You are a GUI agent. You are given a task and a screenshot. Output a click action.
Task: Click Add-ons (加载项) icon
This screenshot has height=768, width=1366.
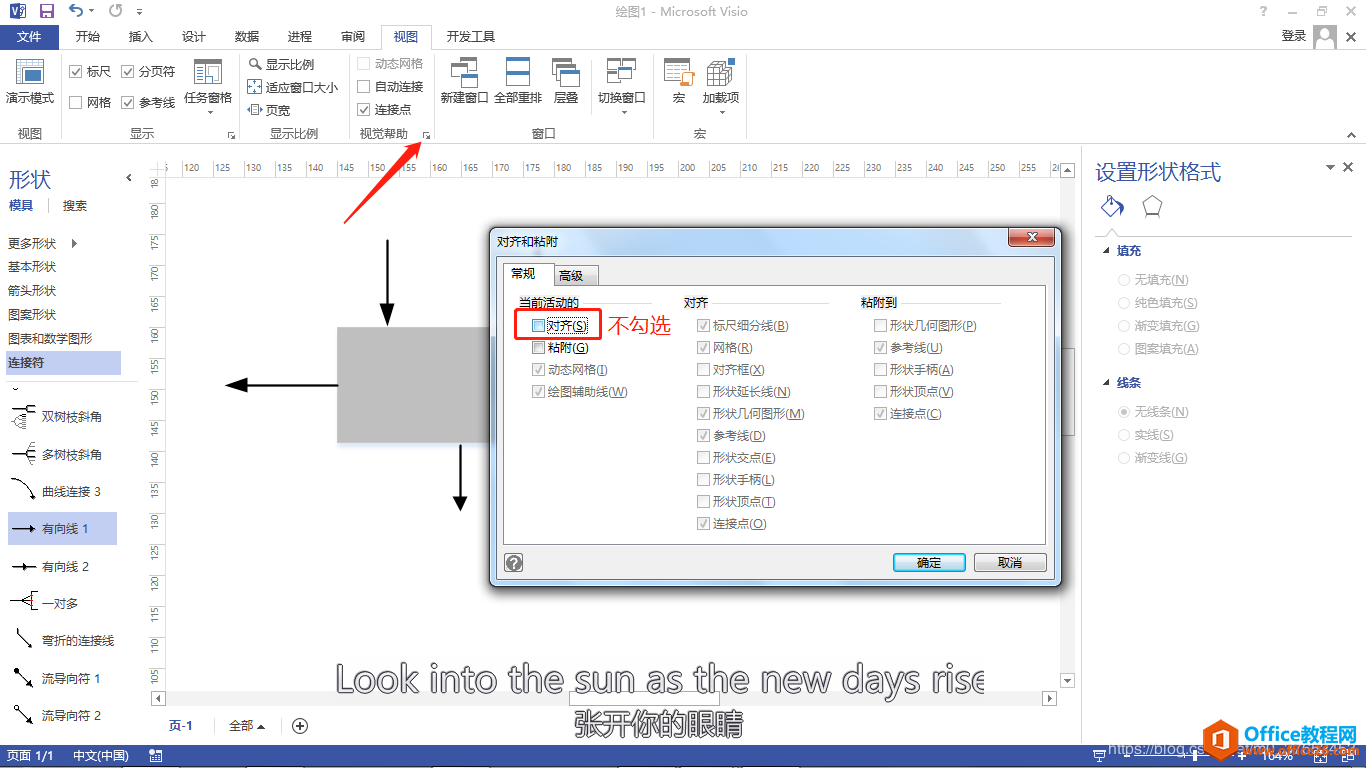(720, 73)
